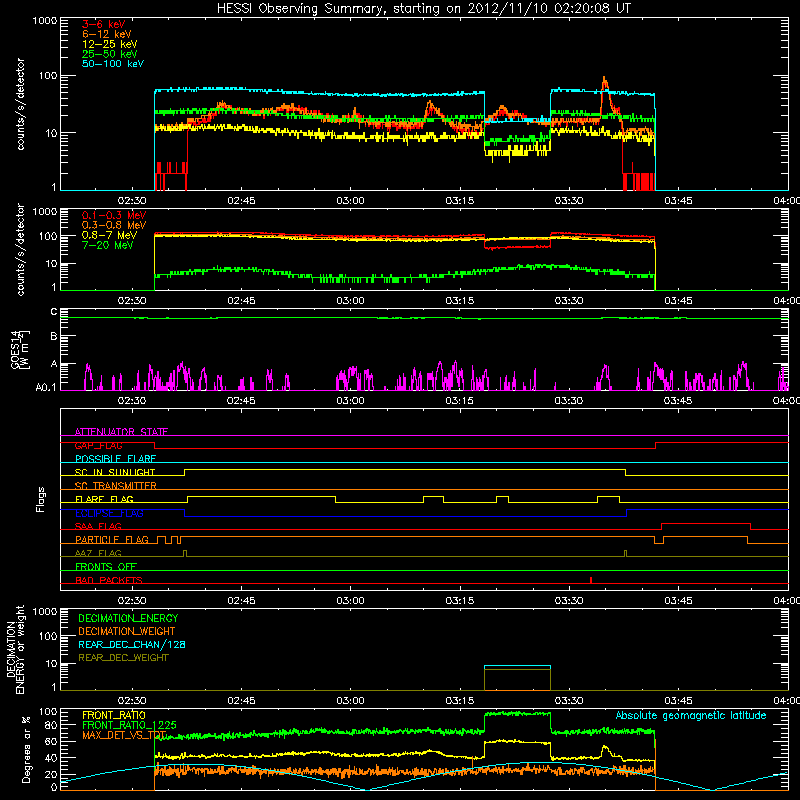The image size is (800, 800).
Task: Click the 'GOES14 [W m-2]' axis label
Action: pyautogui.click(x=20, y=349)
